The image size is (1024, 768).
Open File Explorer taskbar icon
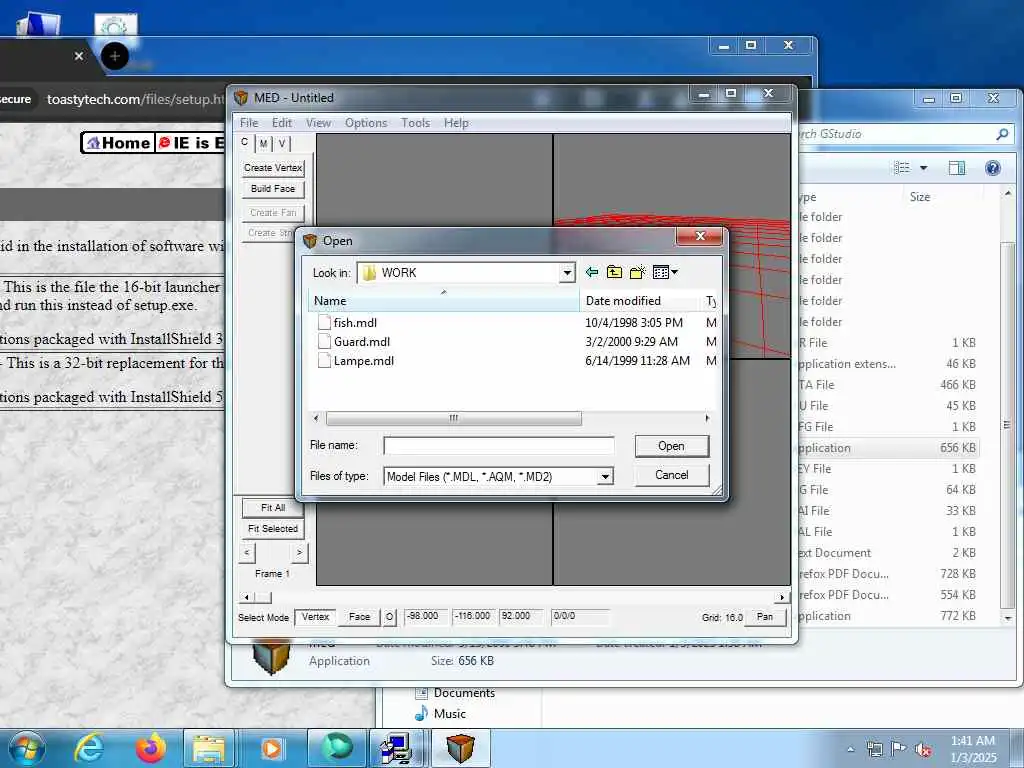pos(208,748)
